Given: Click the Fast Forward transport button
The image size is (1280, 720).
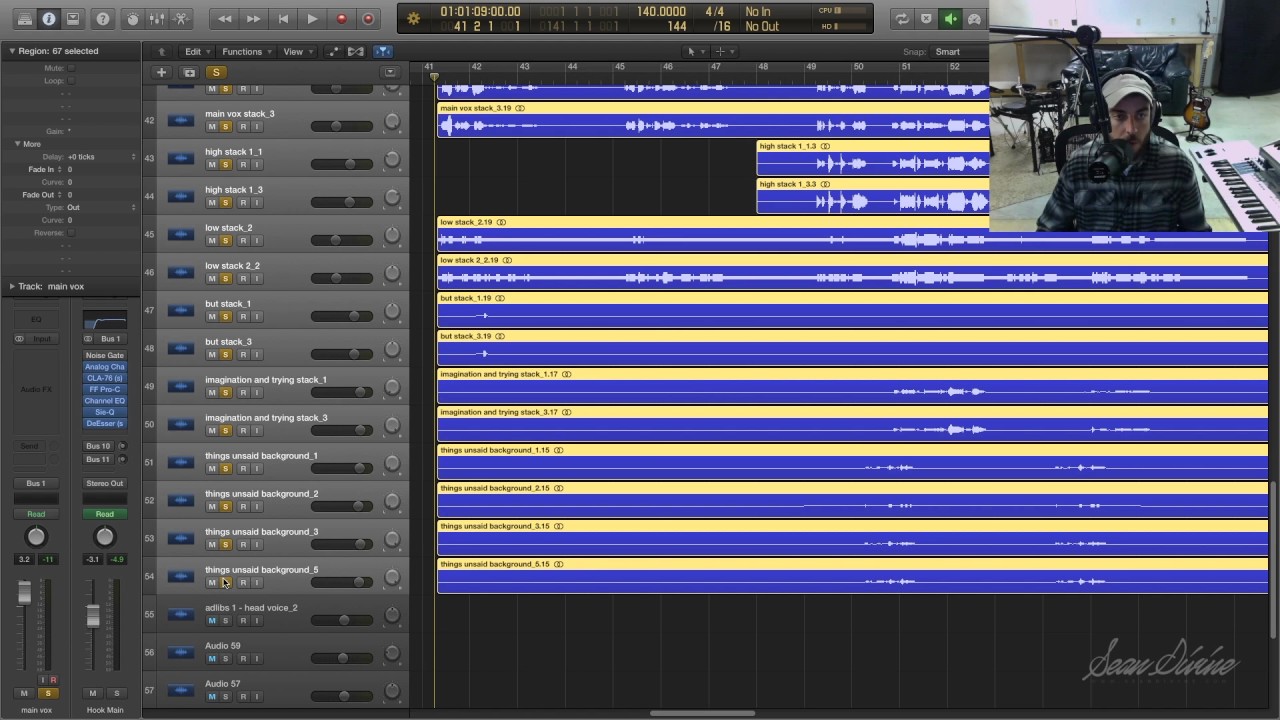Looking at the screenshot, I should (254, 19).
